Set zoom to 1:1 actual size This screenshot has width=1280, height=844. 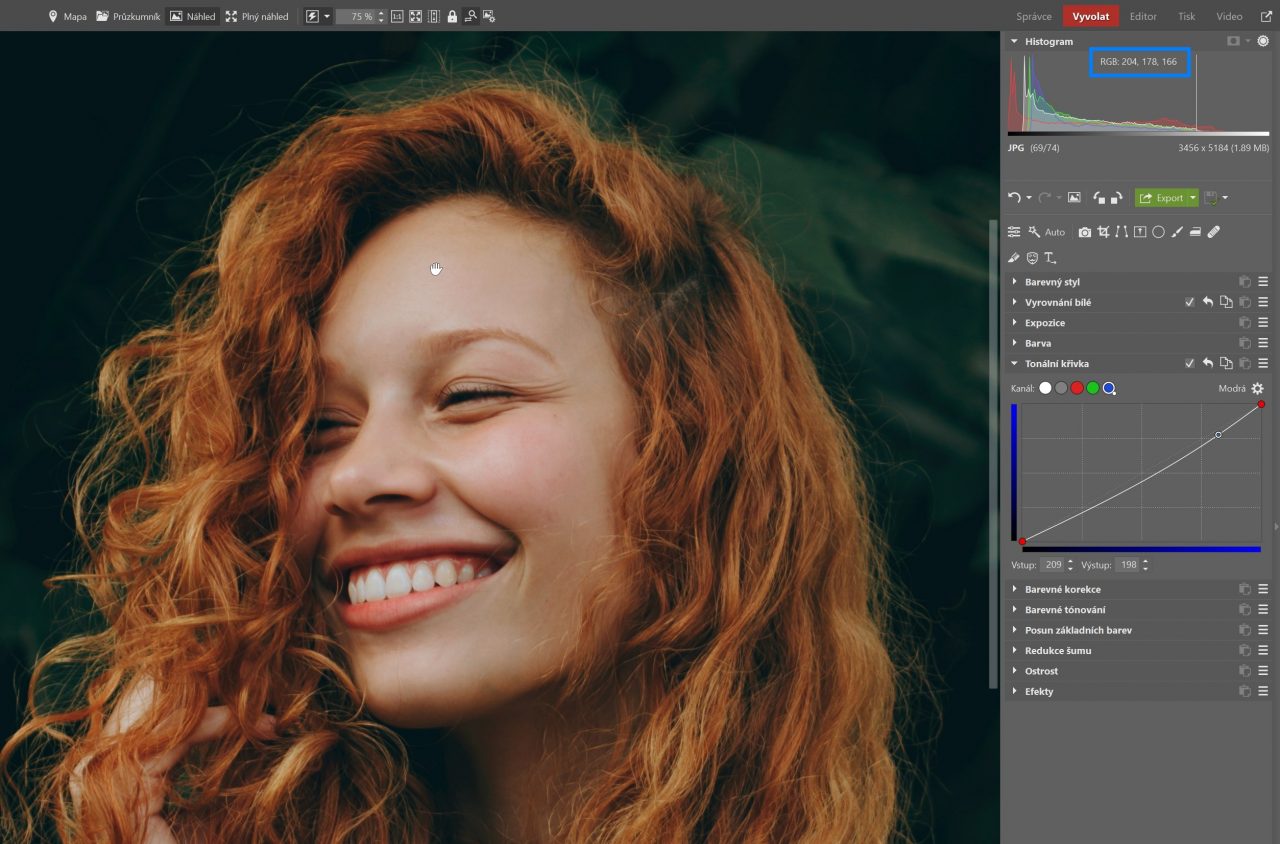[398, 17]
